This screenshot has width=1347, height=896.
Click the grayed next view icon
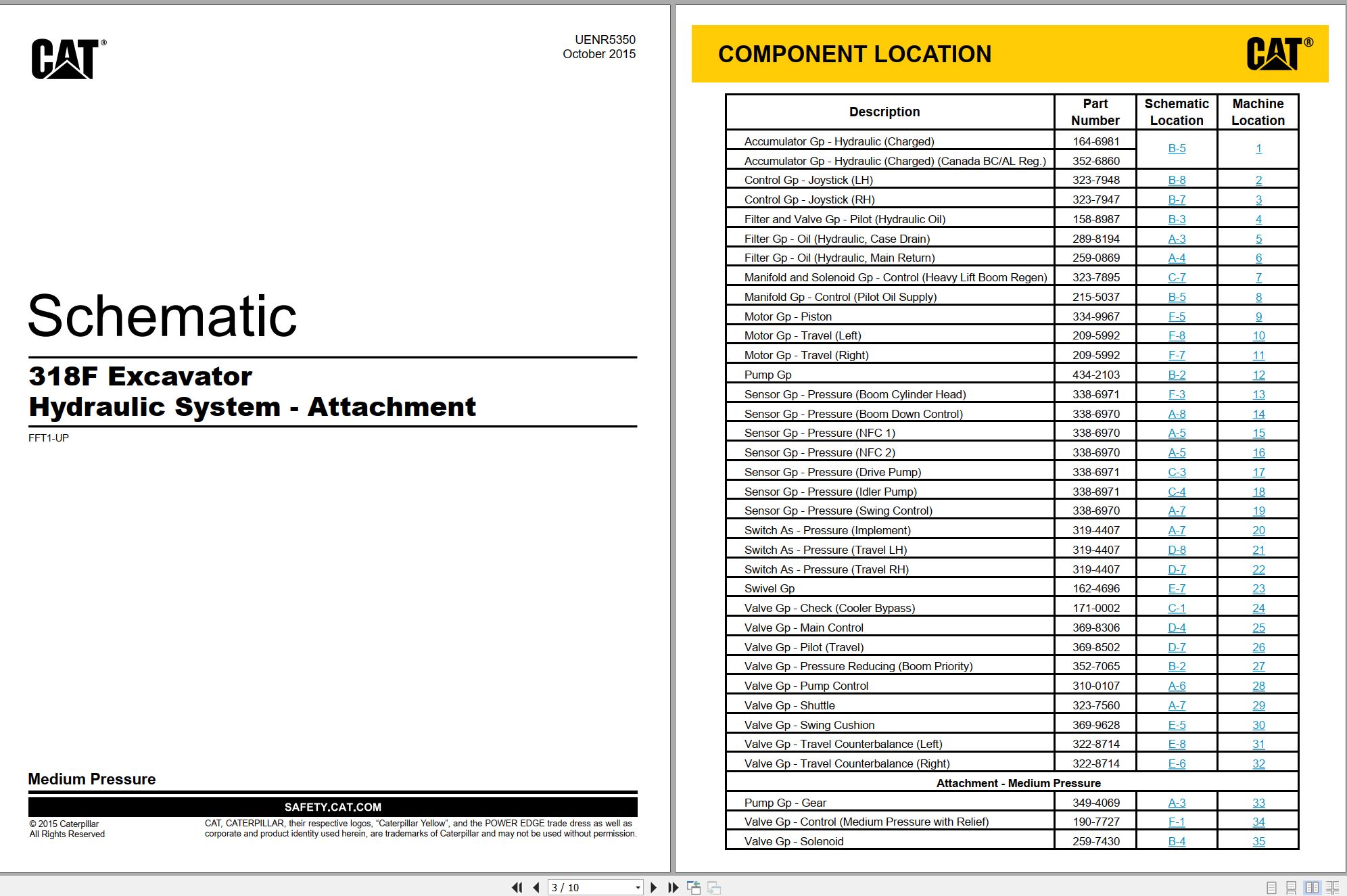click(714, 887)
